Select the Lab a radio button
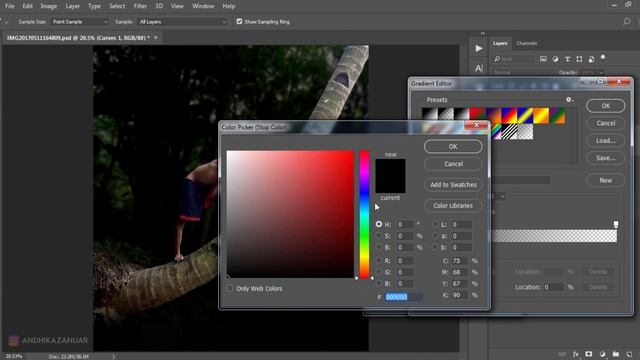The width and height of the screenshot is (640, 360). [436, 236]
